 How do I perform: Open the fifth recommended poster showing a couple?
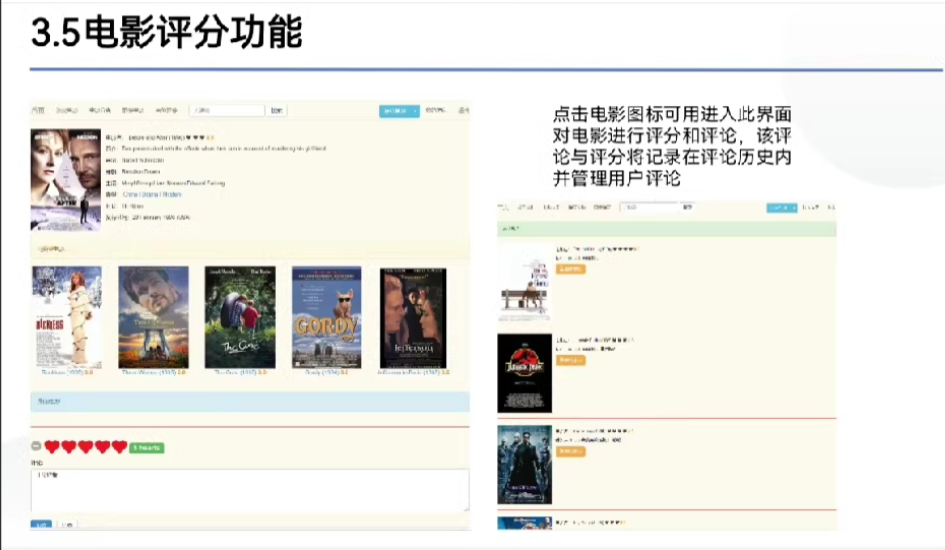pos(413,318)
